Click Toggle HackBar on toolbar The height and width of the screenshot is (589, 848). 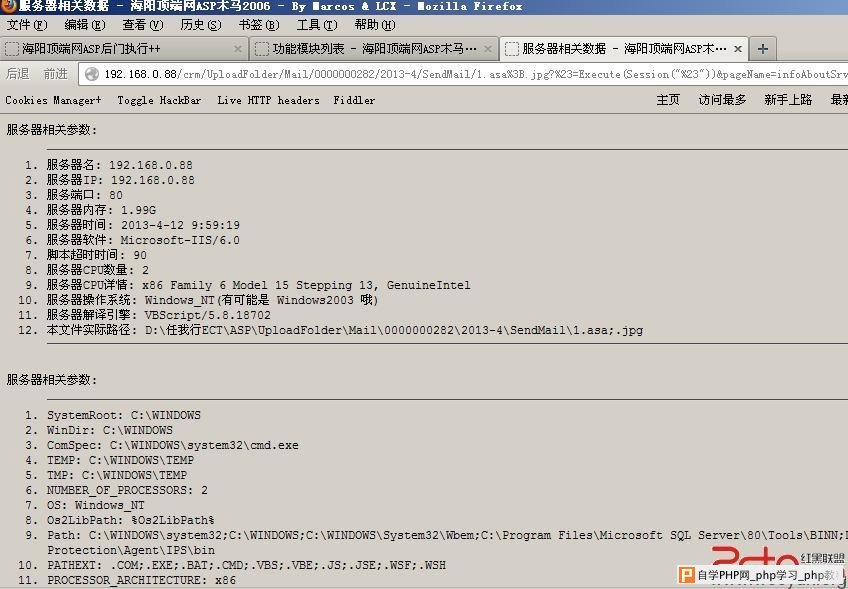159,100
